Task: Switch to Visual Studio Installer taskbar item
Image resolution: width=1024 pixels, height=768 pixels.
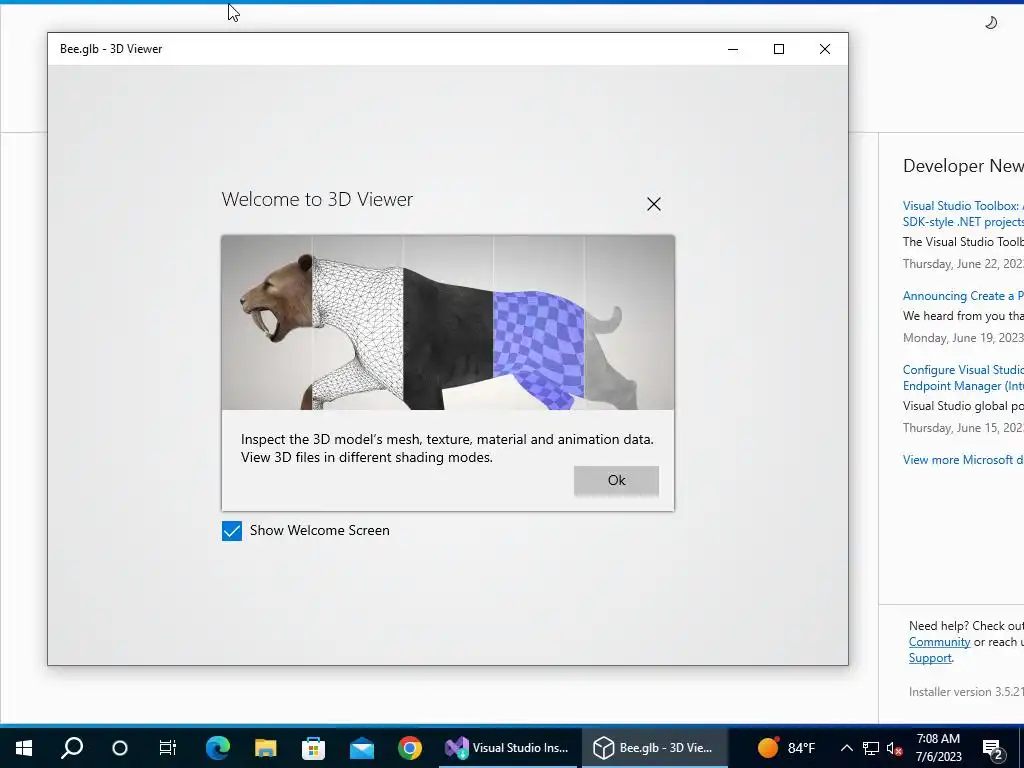Action: click(507, 748)
